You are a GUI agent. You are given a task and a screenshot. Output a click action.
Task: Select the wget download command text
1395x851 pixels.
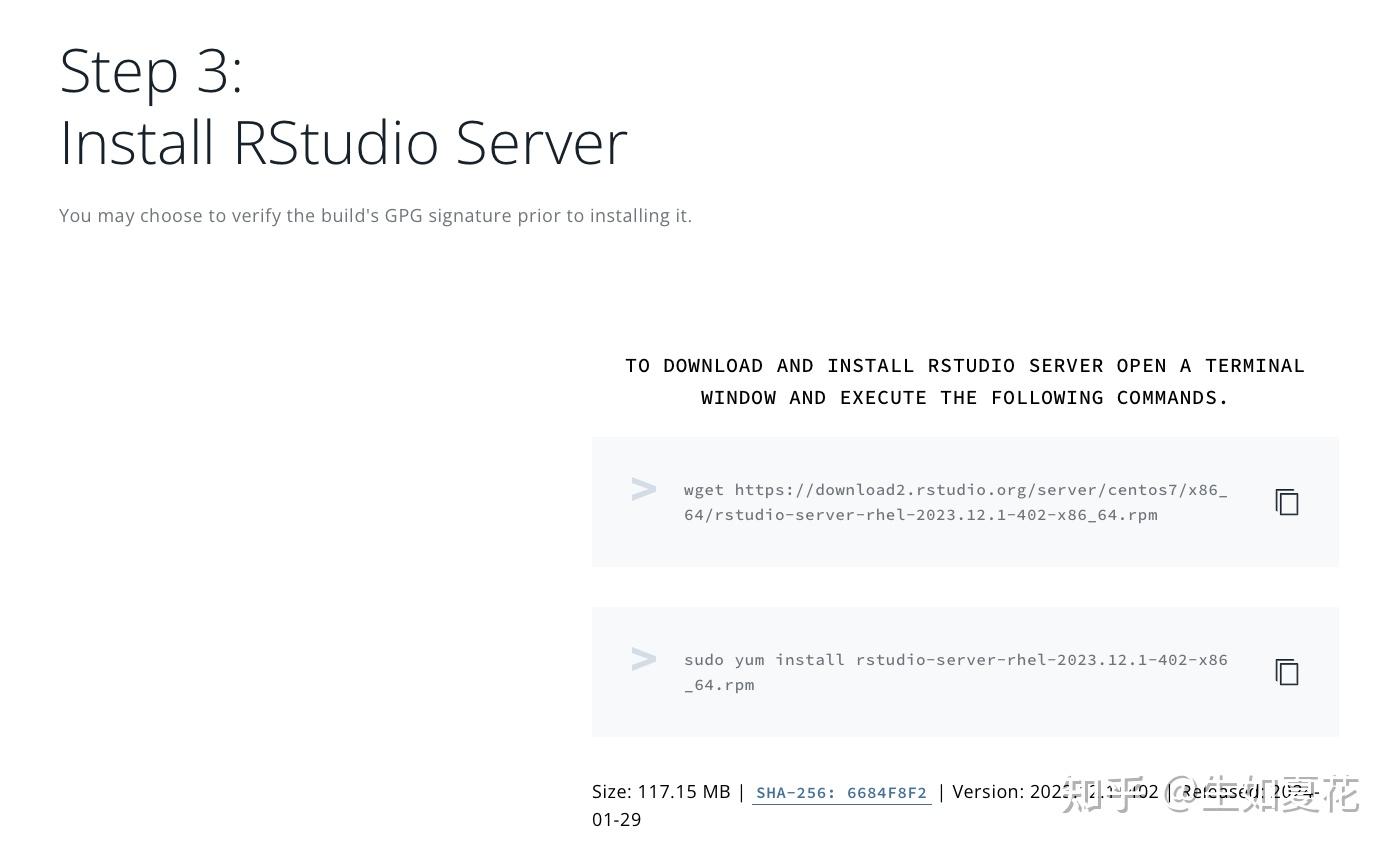point(955,502)
